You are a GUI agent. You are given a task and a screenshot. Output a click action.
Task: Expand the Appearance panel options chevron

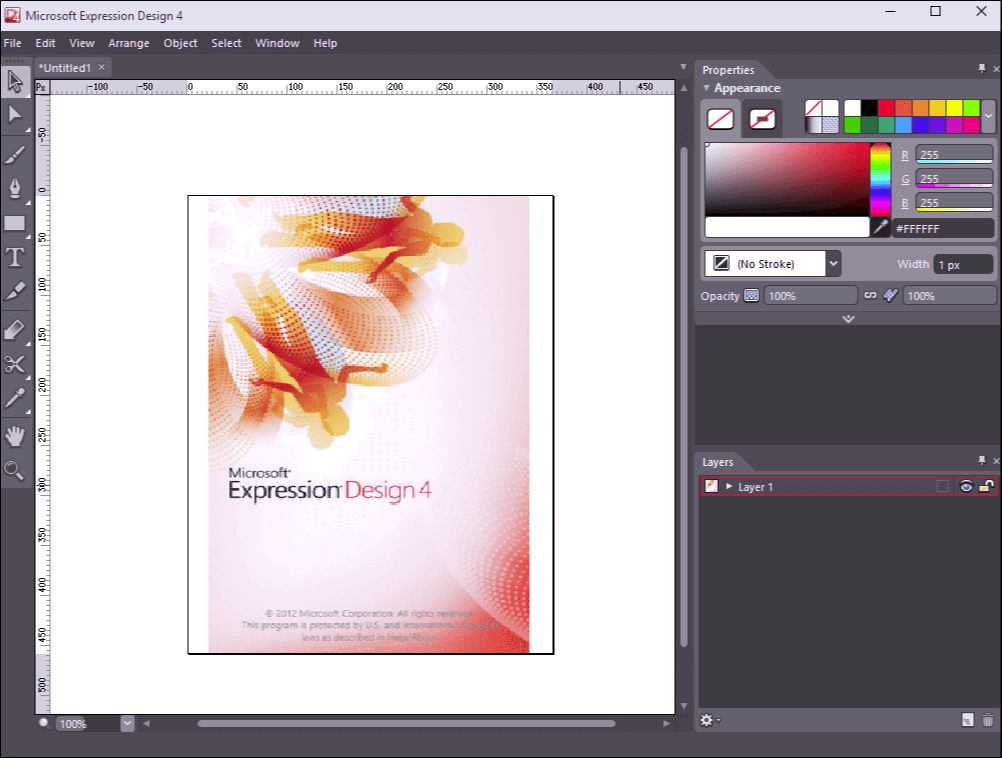pyautogui.click(x=848, y=318)
